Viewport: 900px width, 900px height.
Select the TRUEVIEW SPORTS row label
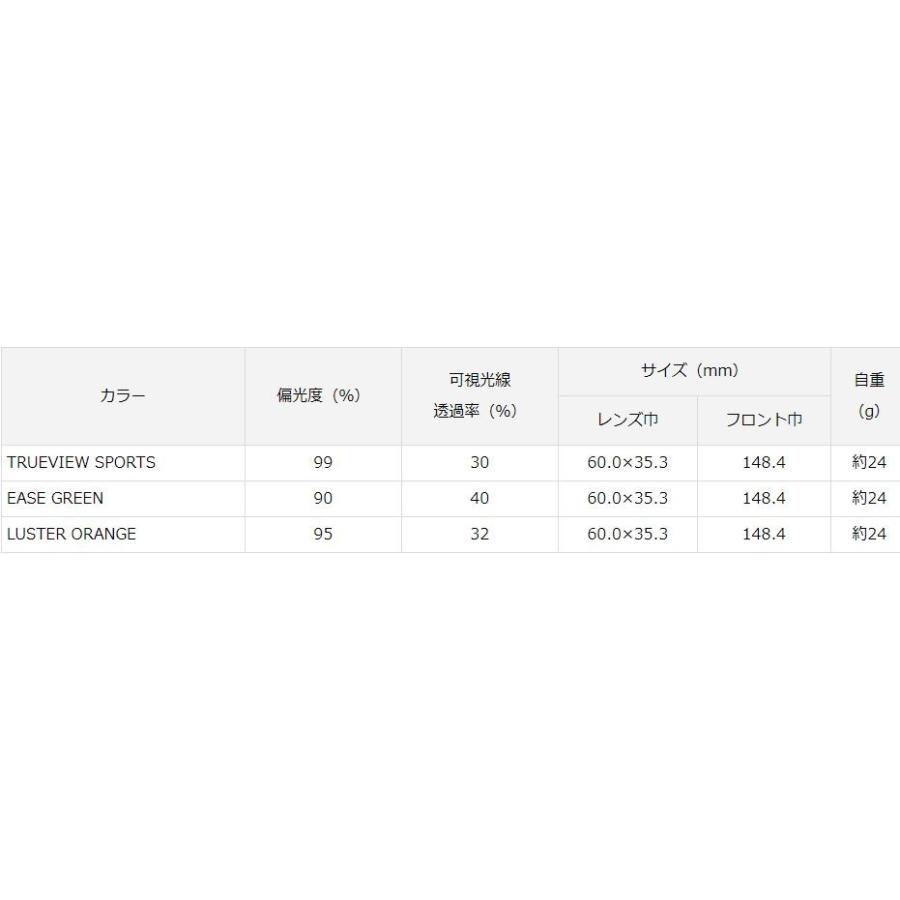(x=81, y=463)
